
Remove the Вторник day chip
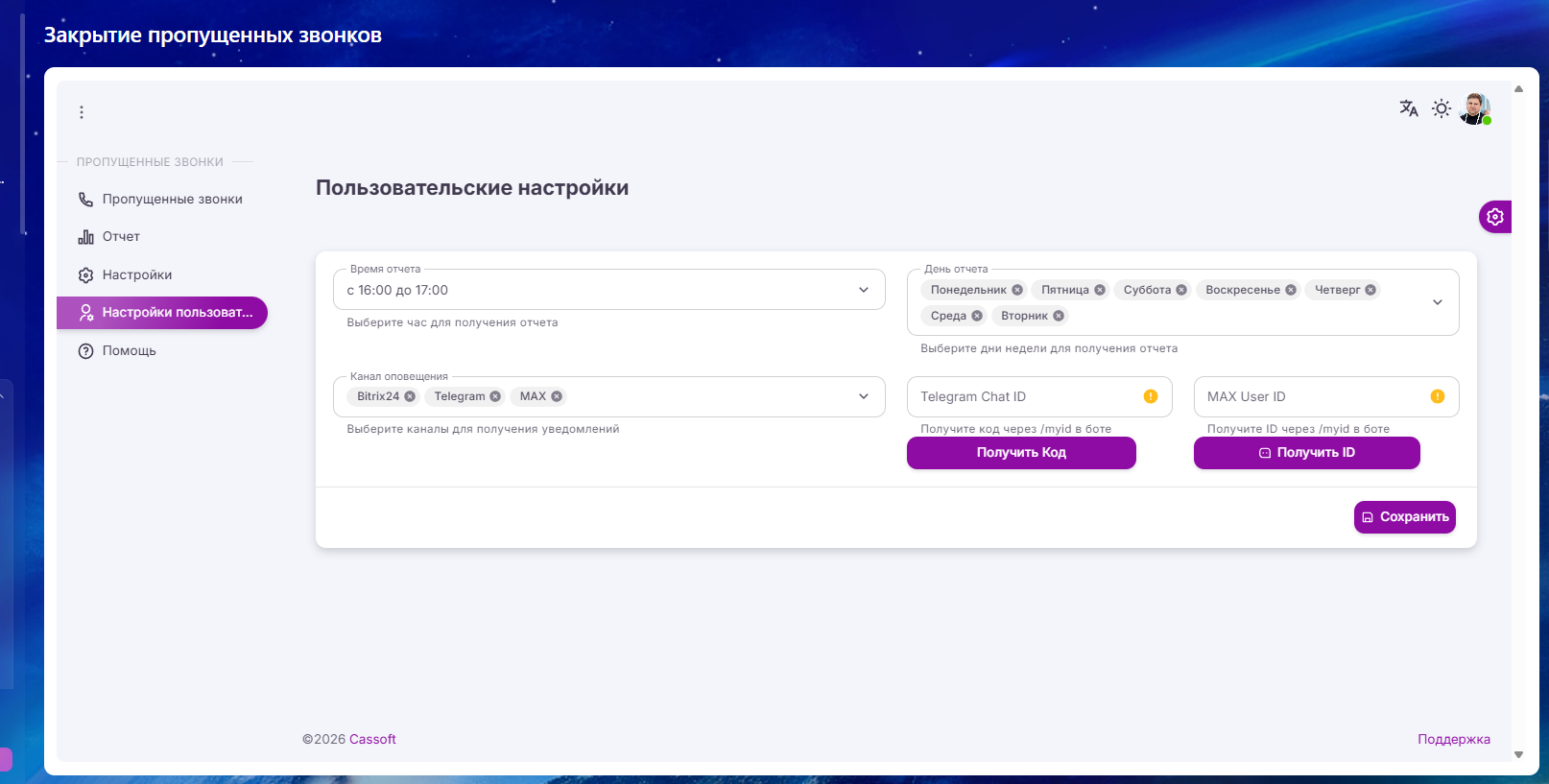pyautogui.click(x=1059, y=316)
